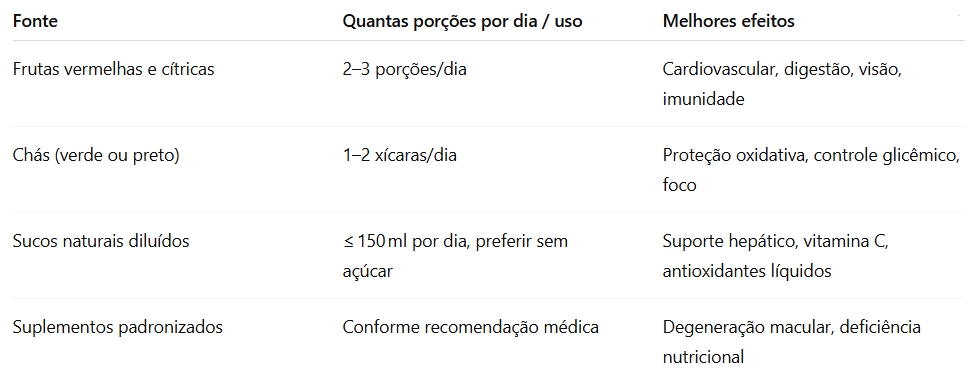Click the word 'foco' in tea row
The height and width of the screenshot is (382, 972).
pos(679,185)
